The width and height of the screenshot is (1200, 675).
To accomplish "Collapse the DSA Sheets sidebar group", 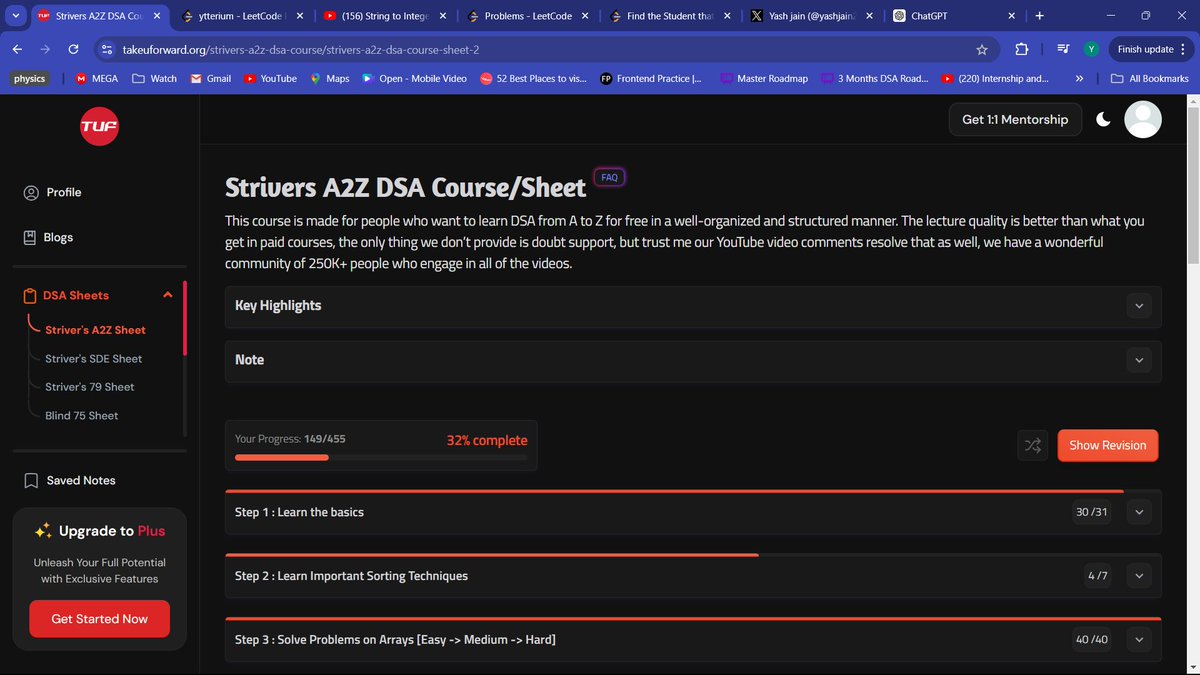I will coord(167,295).
